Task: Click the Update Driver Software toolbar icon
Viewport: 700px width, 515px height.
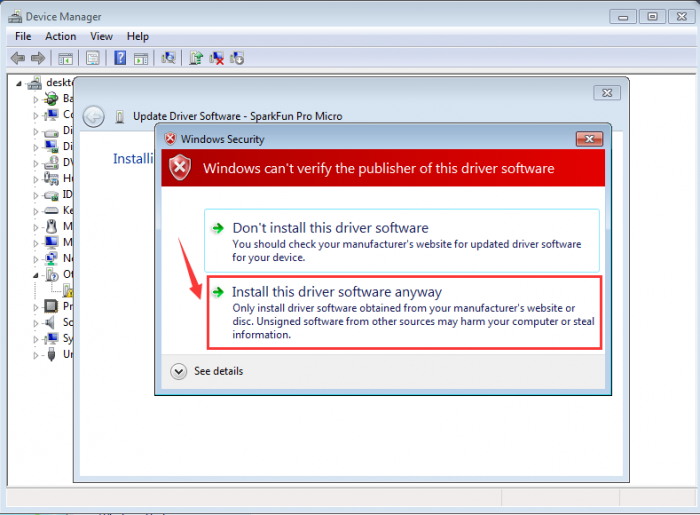Action: [196, 58]
